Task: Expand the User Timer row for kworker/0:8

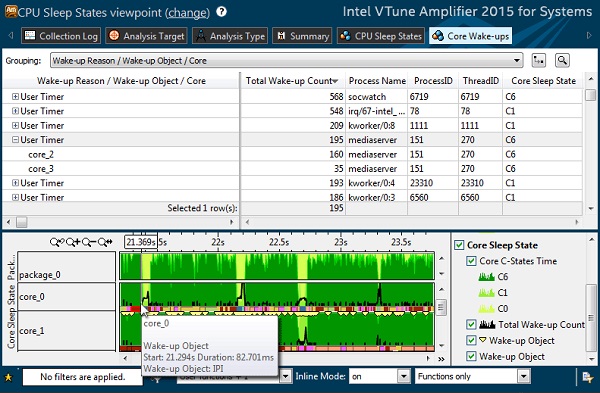Action: [15, 126]
